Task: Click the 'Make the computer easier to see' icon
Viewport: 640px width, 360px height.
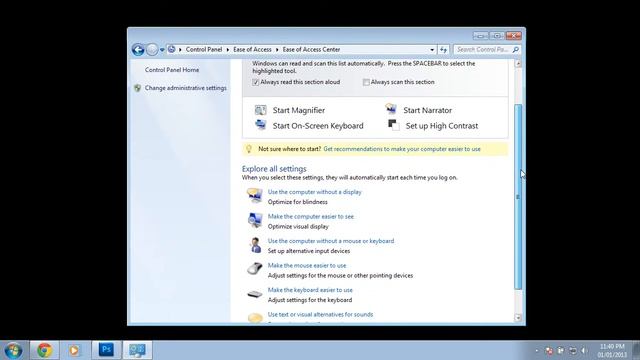Action: point(255,220)
